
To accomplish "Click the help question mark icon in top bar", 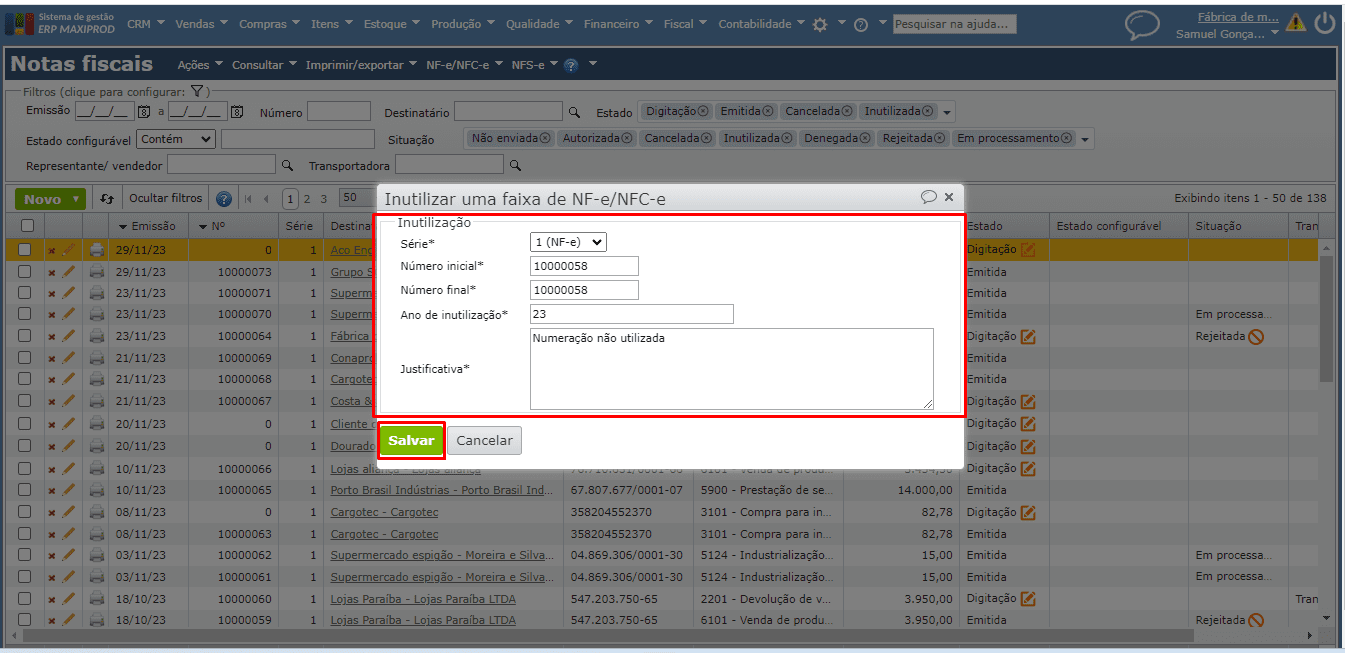I will click(860, 25).
